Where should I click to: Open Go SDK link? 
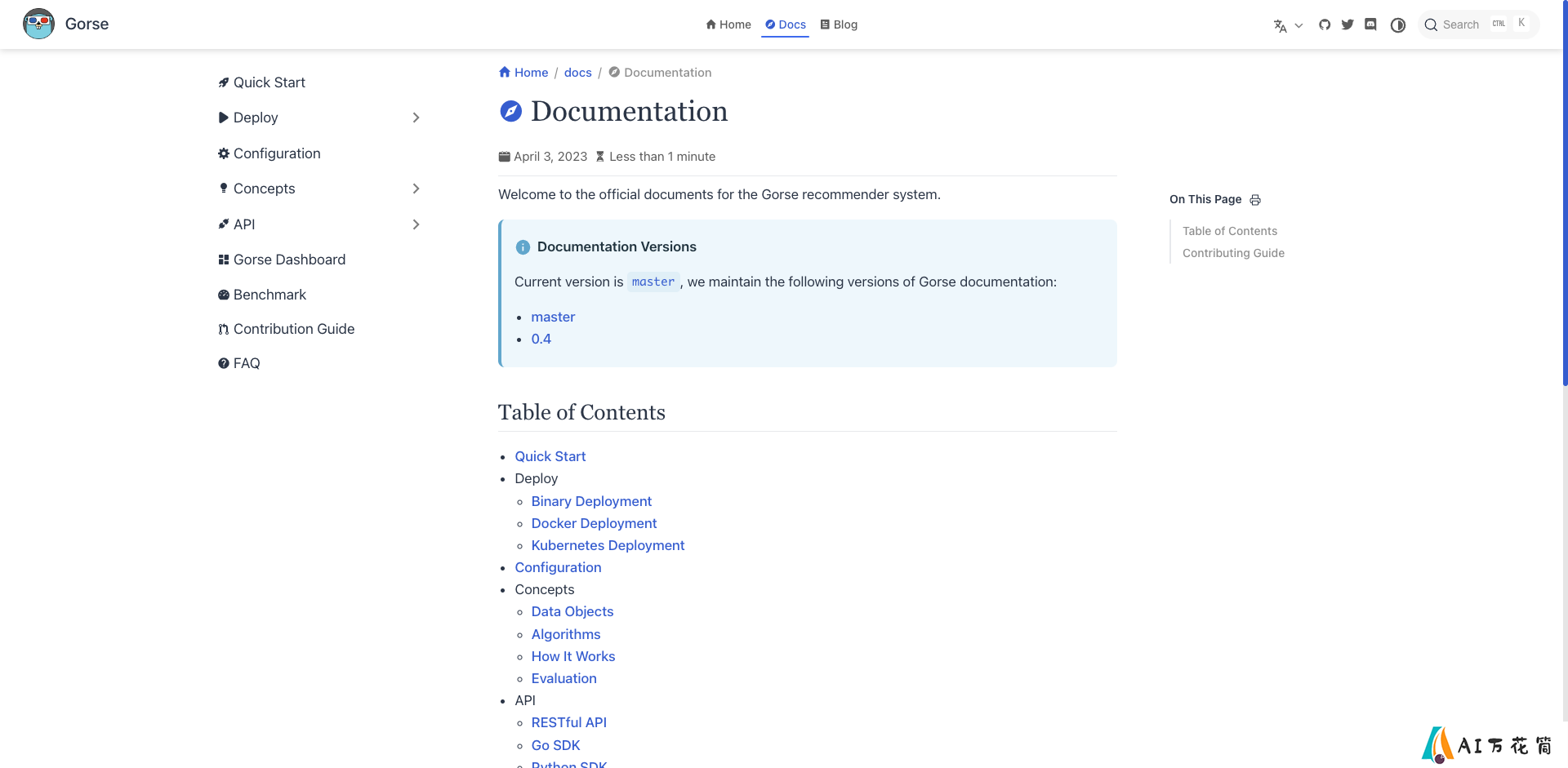click(x=556, y=745)
